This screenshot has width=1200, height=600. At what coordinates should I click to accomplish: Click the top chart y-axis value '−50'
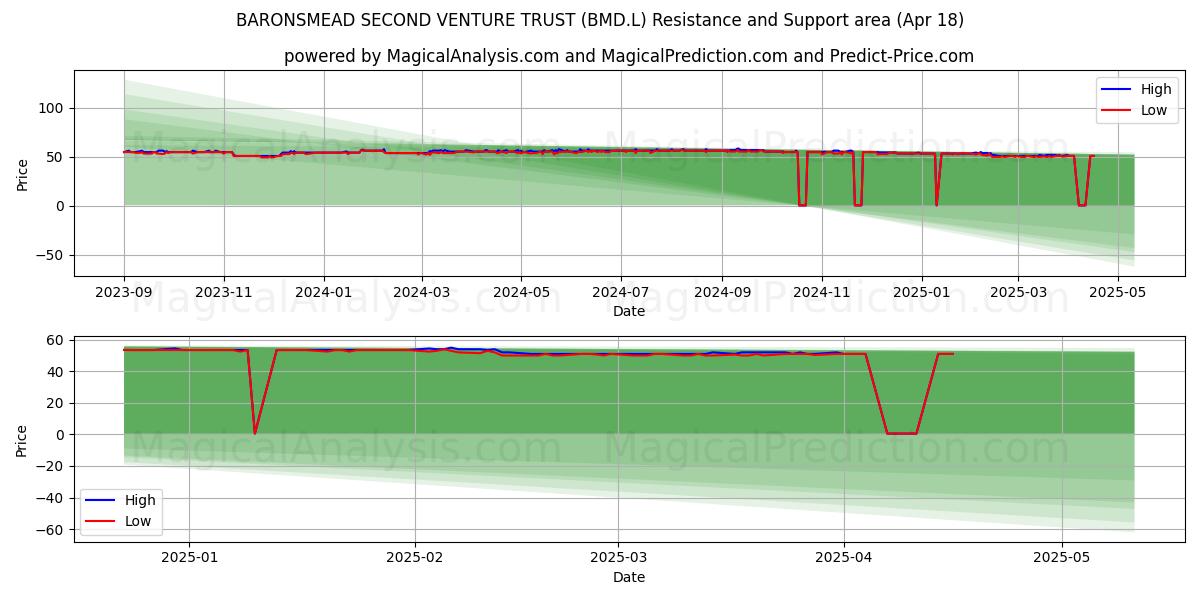[x=47, y=255]
